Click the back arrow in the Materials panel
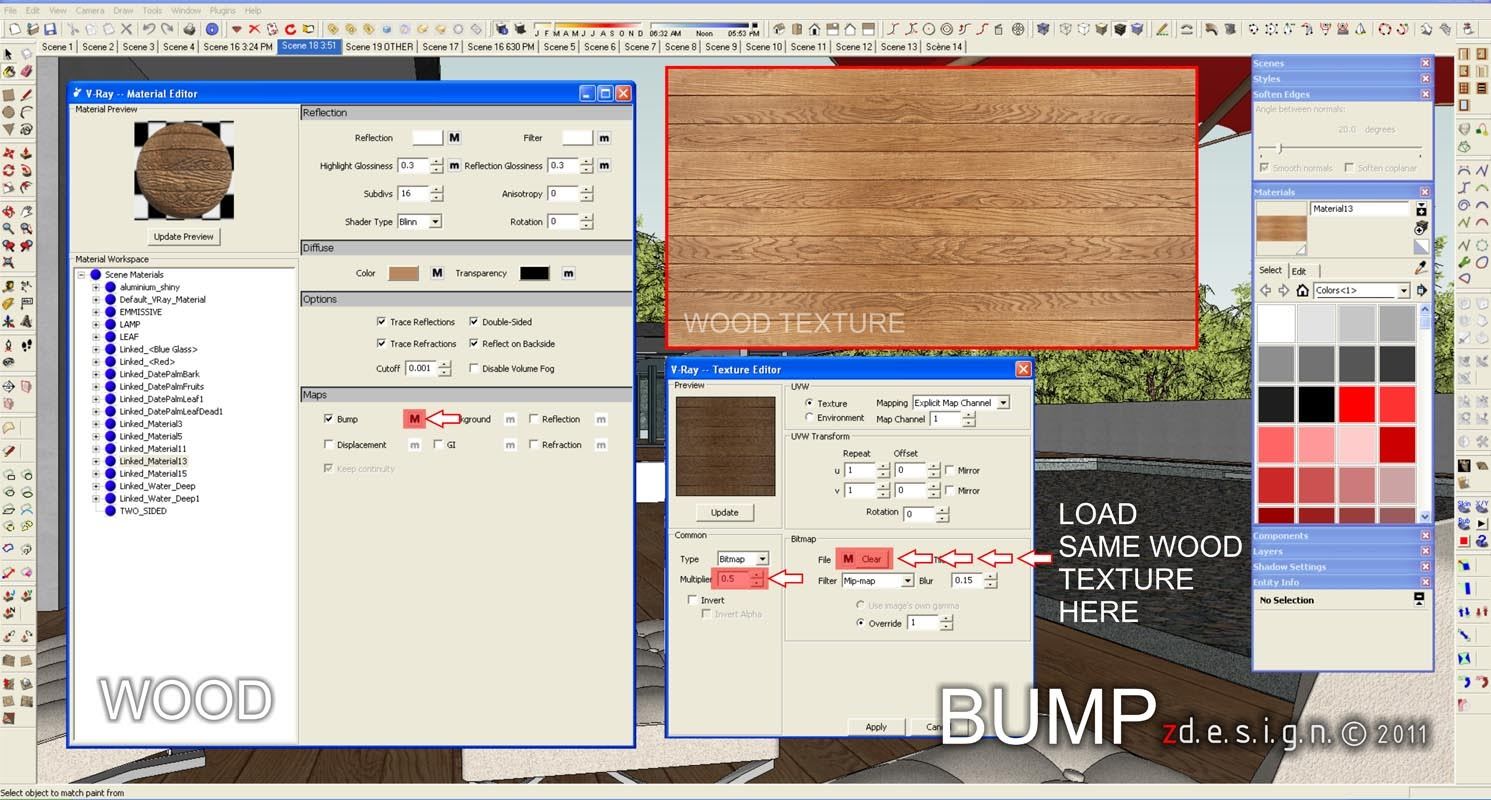 click(x=1266, y=290)
